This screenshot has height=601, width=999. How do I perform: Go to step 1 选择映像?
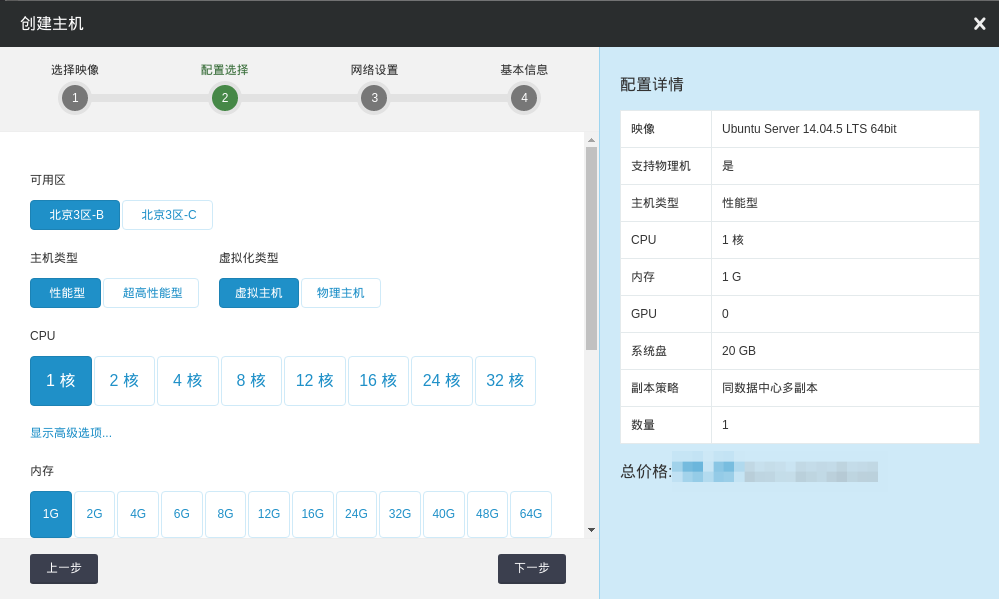(75, 98)
